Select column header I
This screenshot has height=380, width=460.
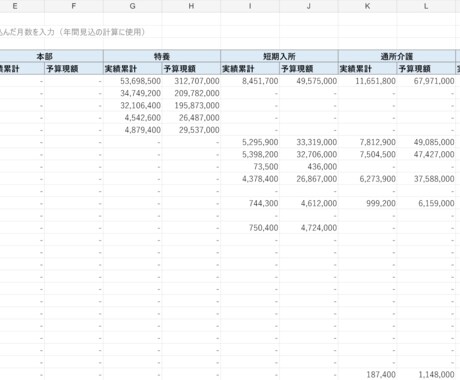(x=250, y=6)
